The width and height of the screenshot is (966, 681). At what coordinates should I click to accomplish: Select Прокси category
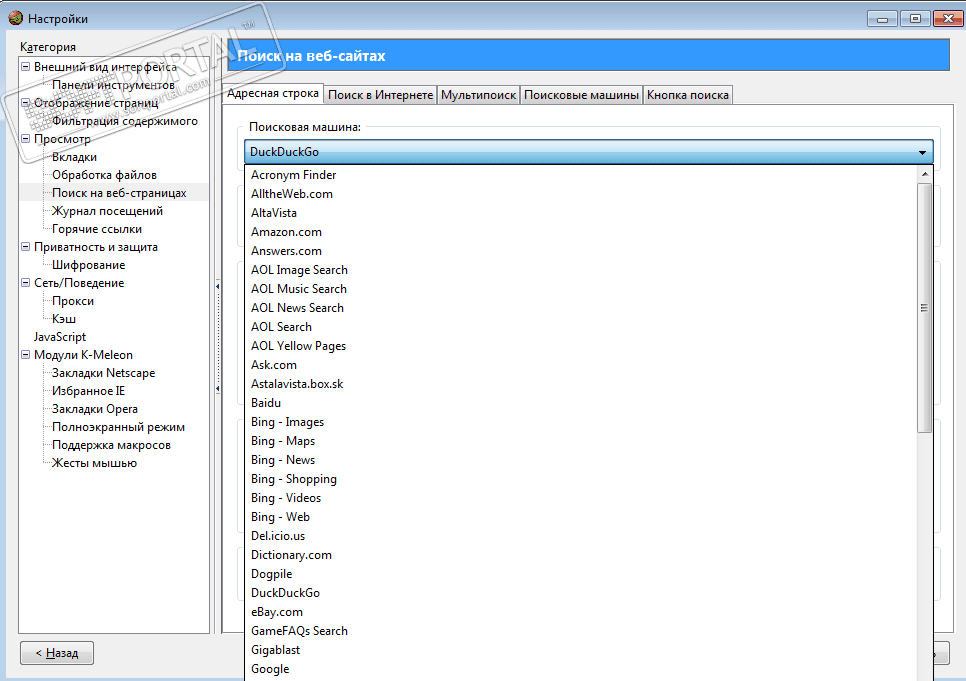pos(73,301)
